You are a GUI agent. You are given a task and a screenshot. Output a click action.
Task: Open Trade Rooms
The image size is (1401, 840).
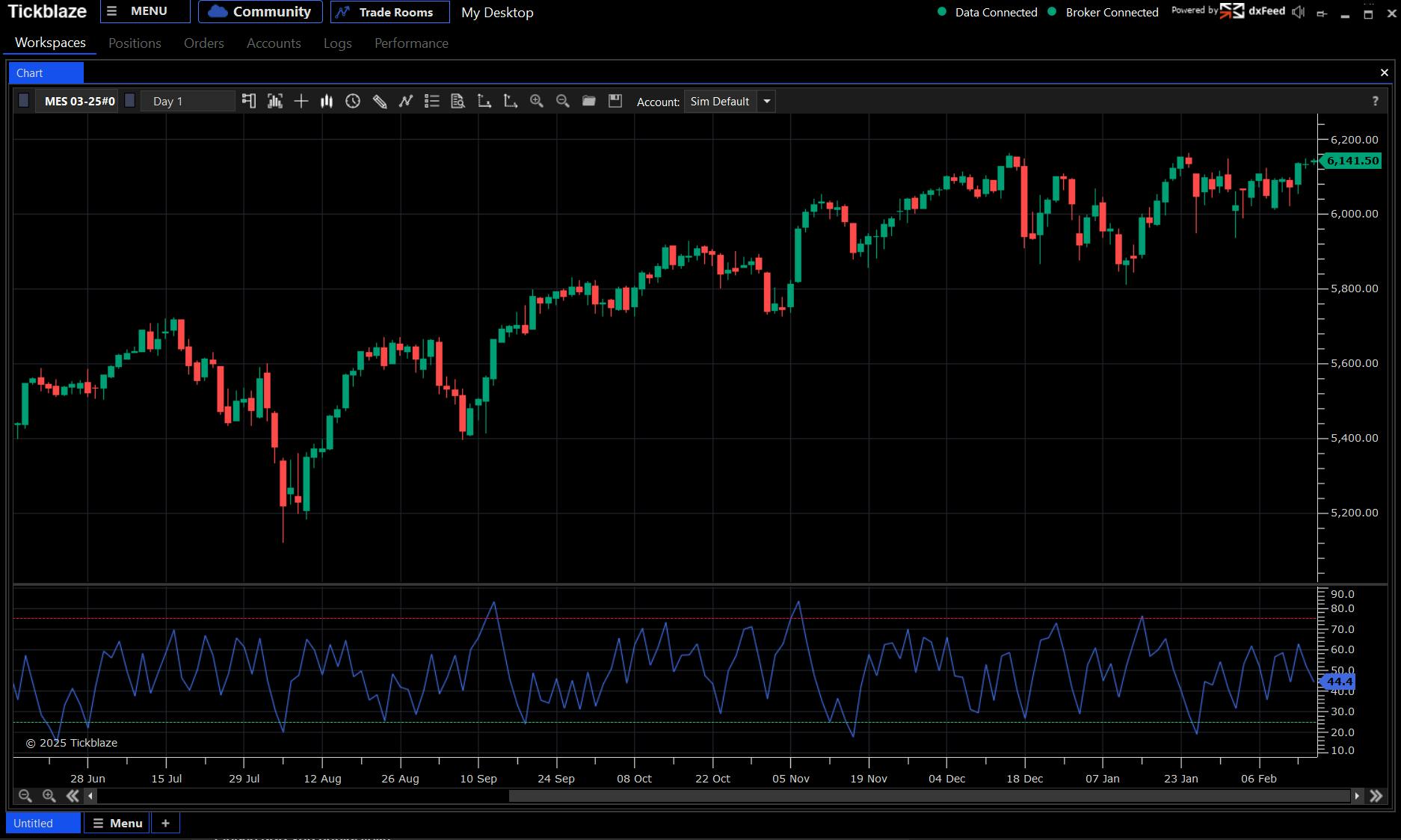390,12
